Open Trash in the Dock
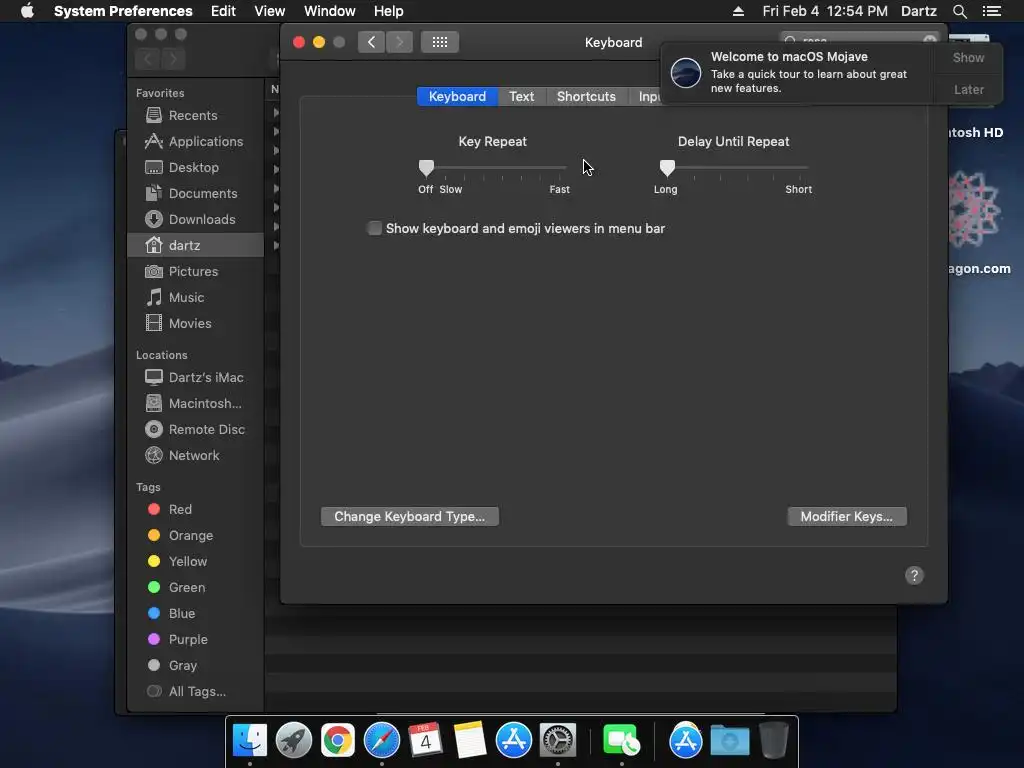This screenshot has width=1024, height=768. (774, 741)
